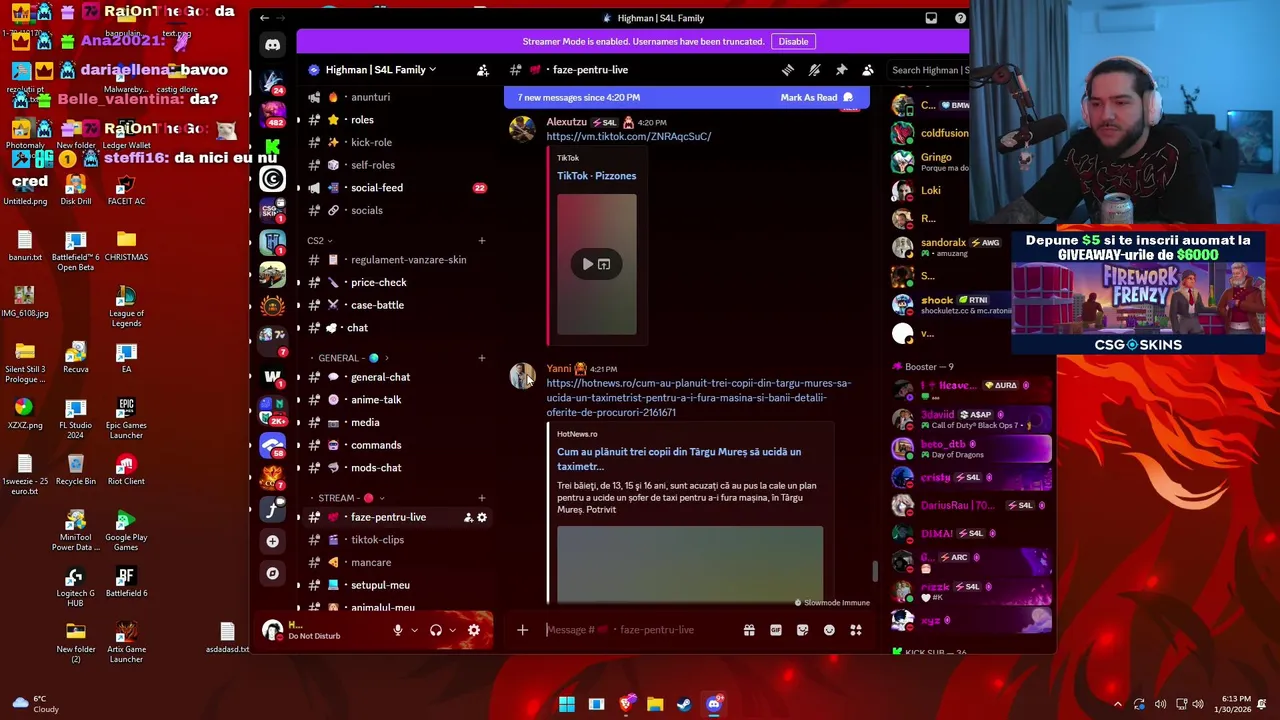Open File Explorer from taskbar
Viewport: 1280px width, 720px height.
coord(655,704)
